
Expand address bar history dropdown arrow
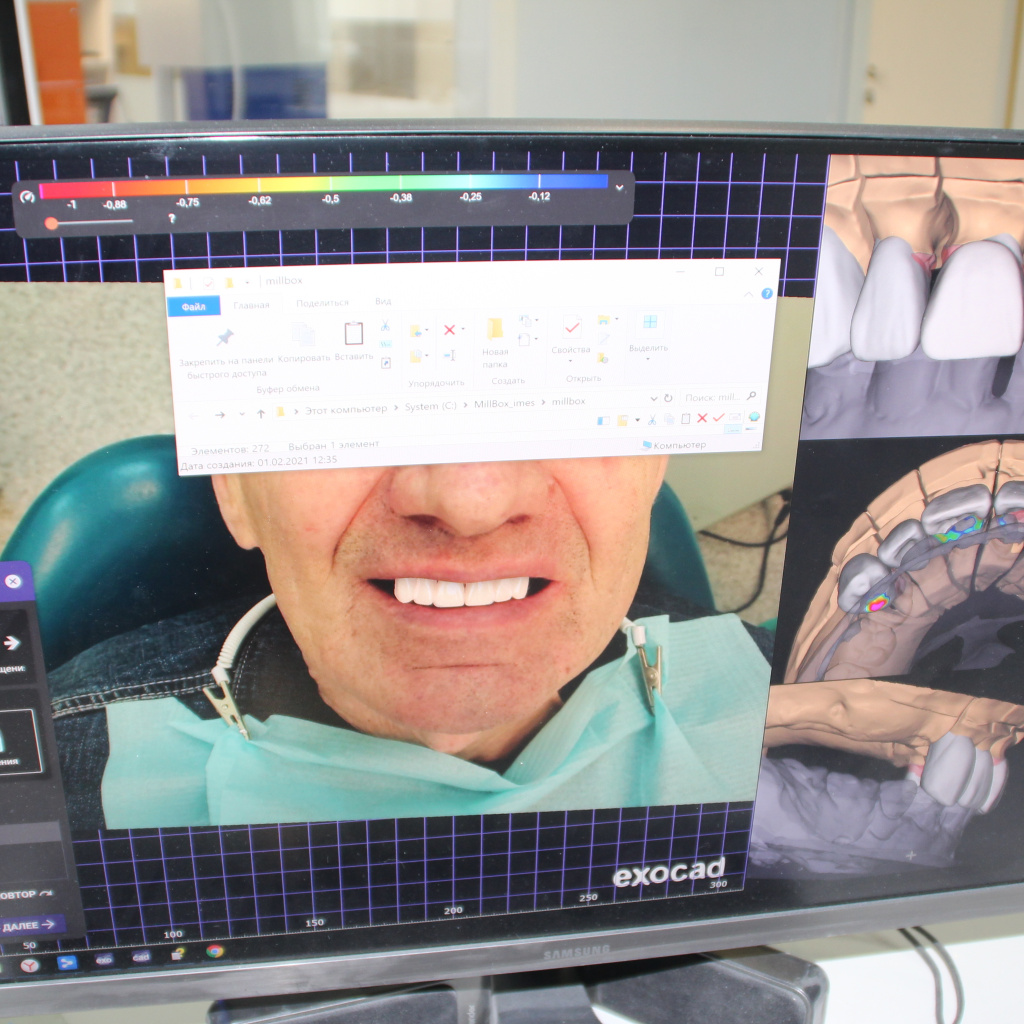click(x=655, y=398)
